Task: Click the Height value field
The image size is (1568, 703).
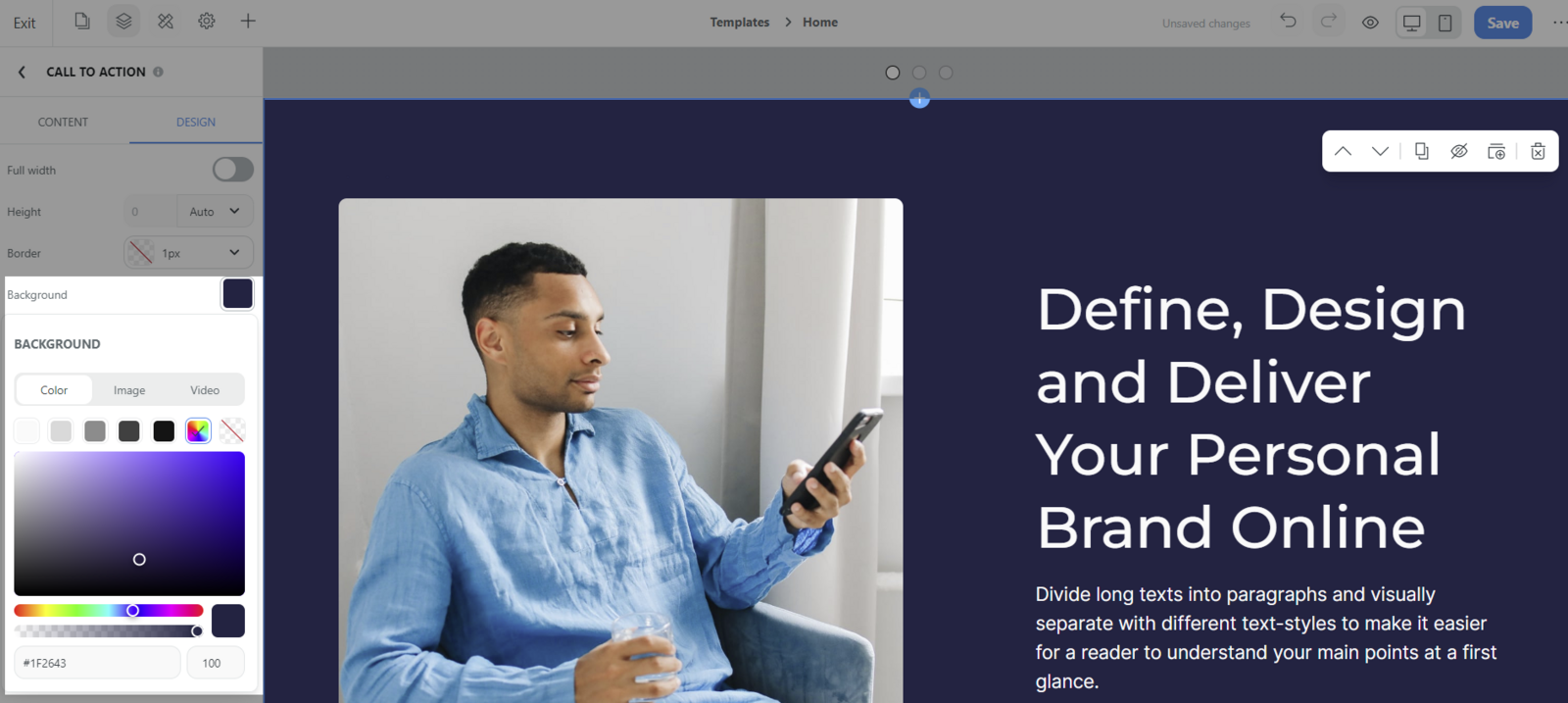Action: 150,211
